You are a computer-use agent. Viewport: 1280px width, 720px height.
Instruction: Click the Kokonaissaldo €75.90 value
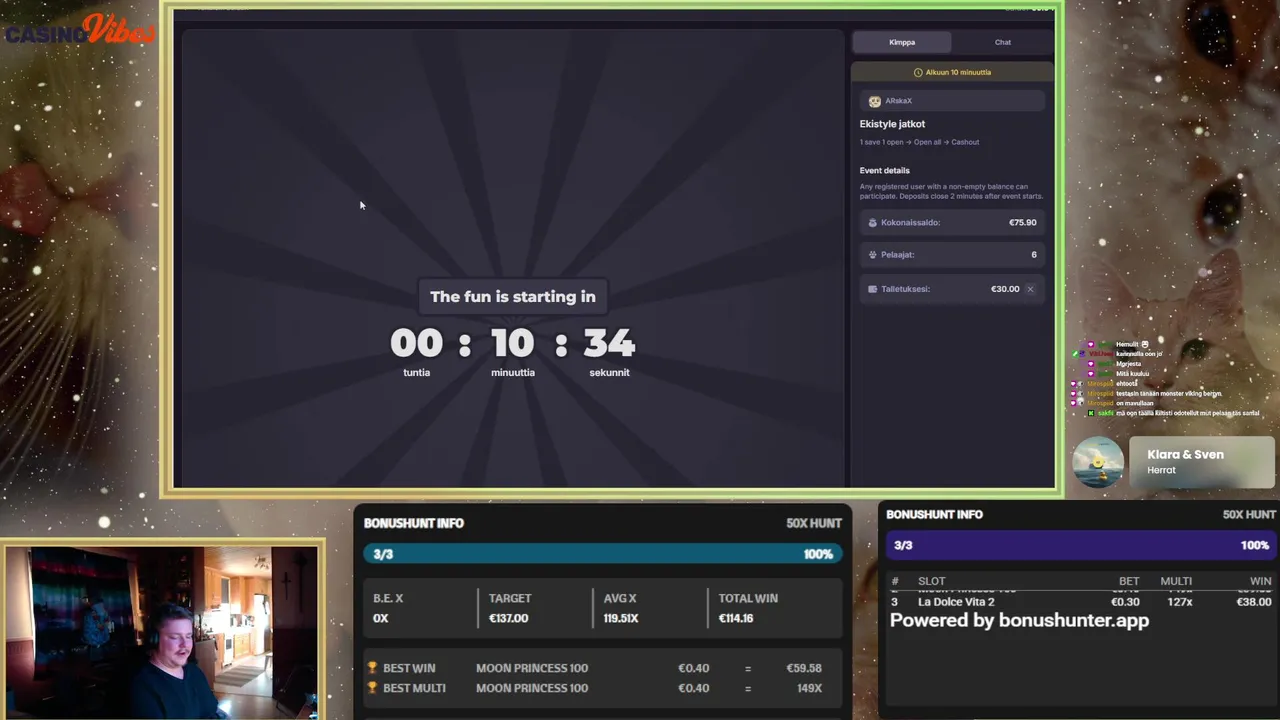click(1022, 223)
